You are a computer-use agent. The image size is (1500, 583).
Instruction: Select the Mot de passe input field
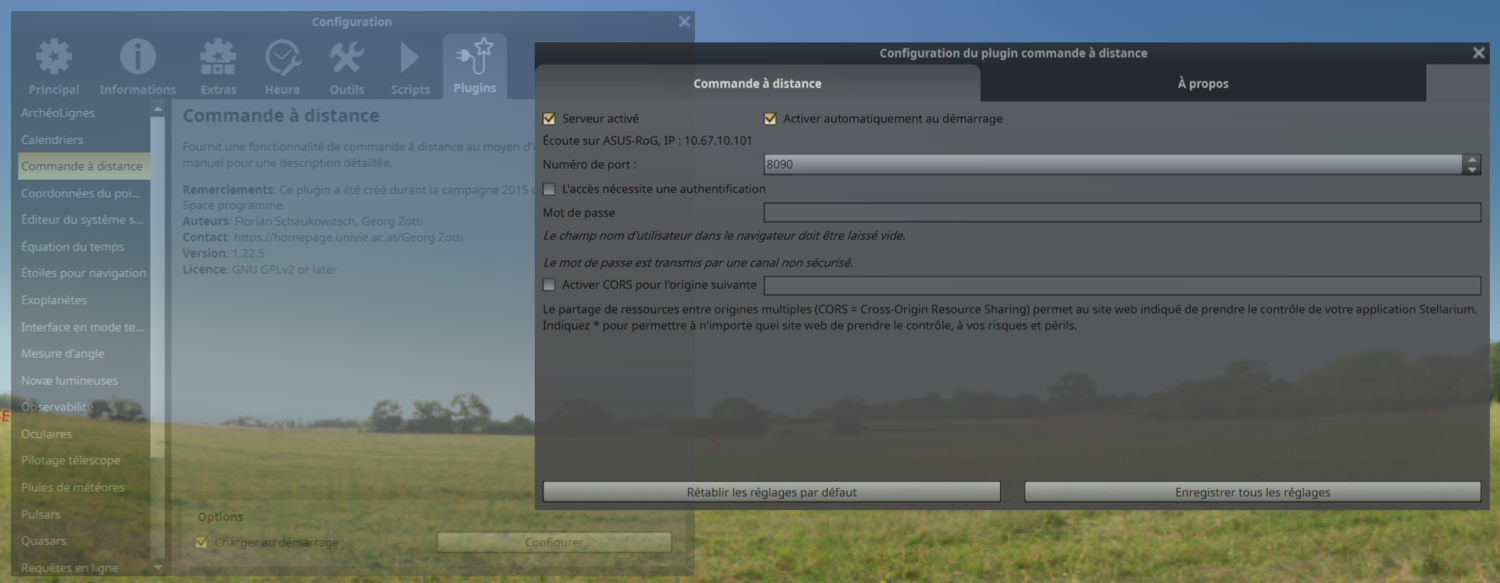click(1120, 212)
